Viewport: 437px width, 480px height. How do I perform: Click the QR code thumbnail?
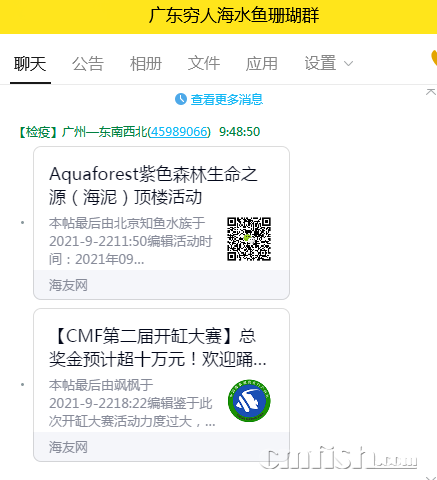click(249, 239)
